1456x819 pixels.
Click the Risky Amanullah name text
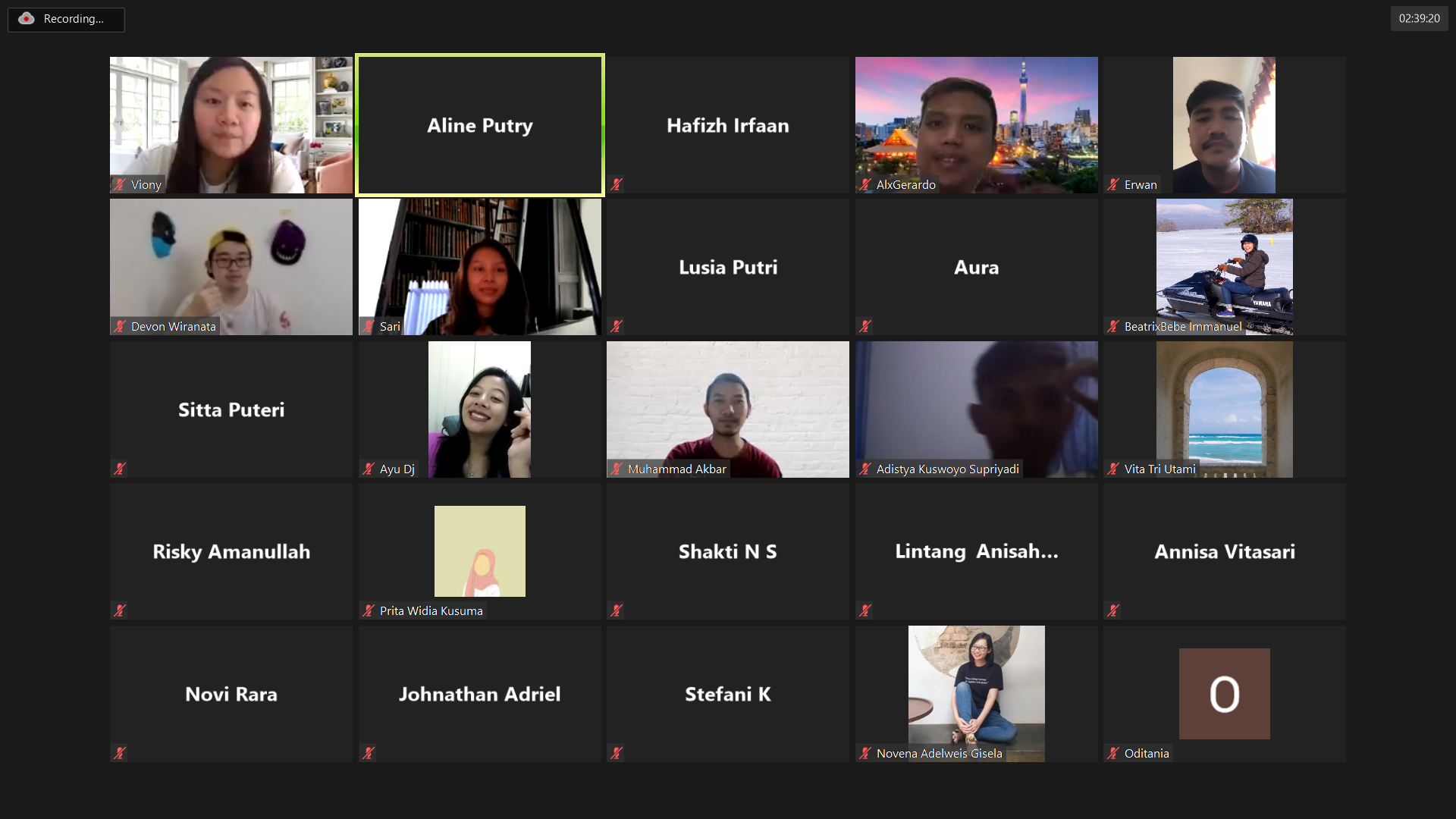(231, 551)
